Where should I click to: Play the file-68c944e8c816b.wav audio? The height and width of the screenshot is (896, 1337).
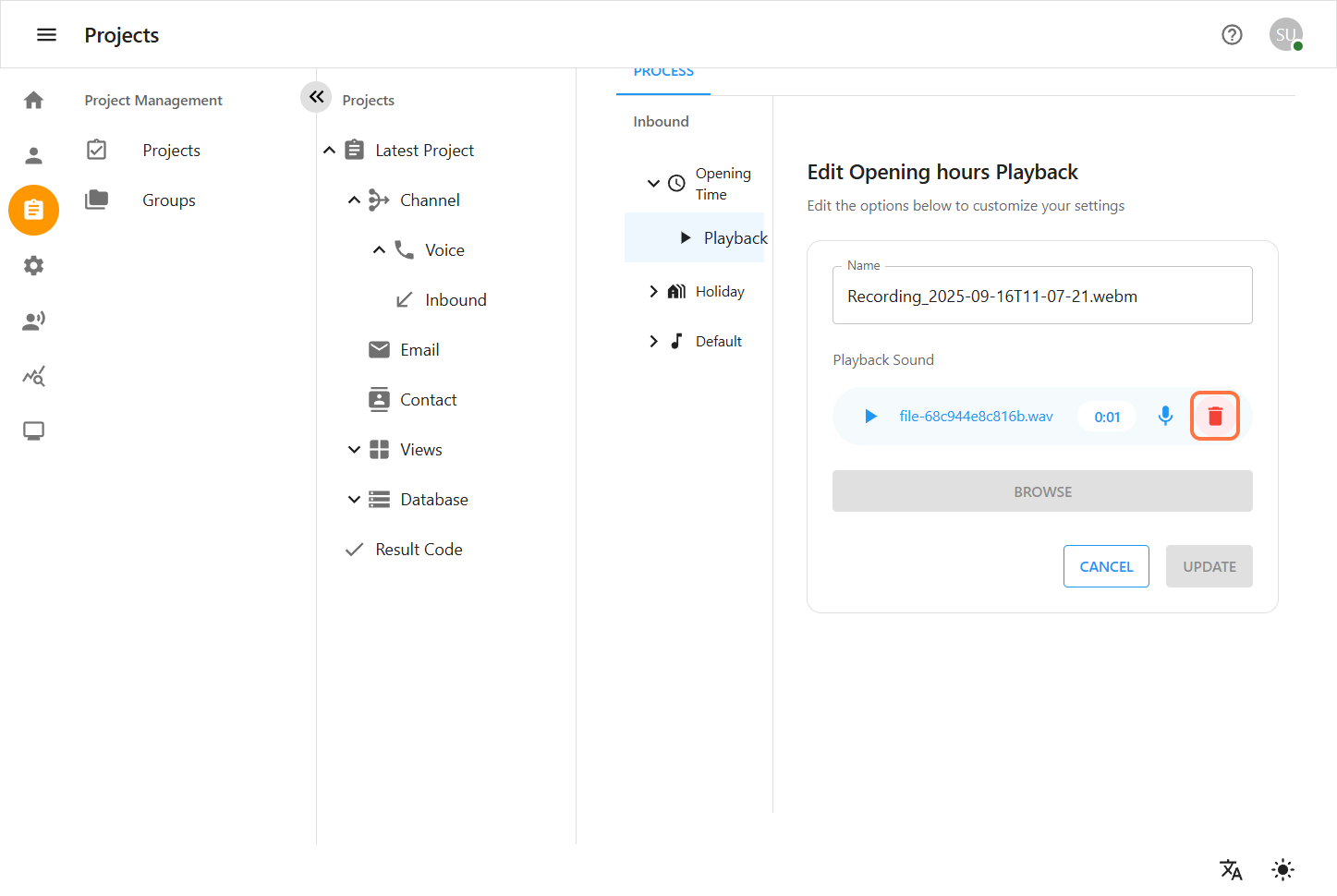870,417
